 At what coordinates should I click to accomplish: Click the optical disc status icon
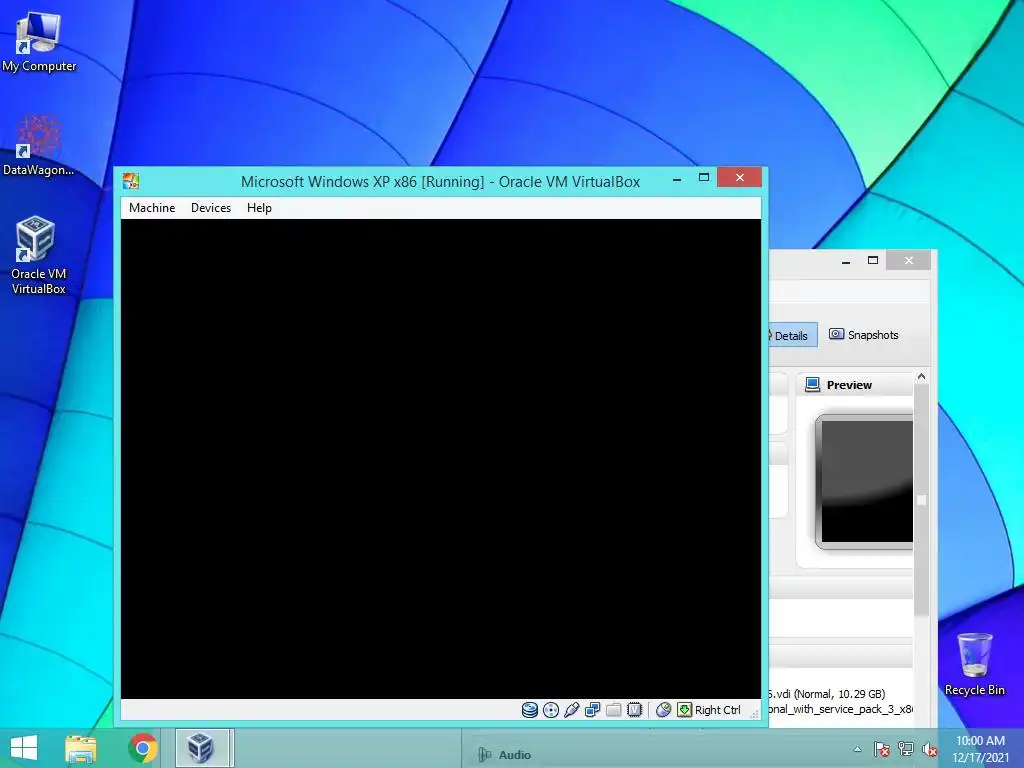pos(551,710)
